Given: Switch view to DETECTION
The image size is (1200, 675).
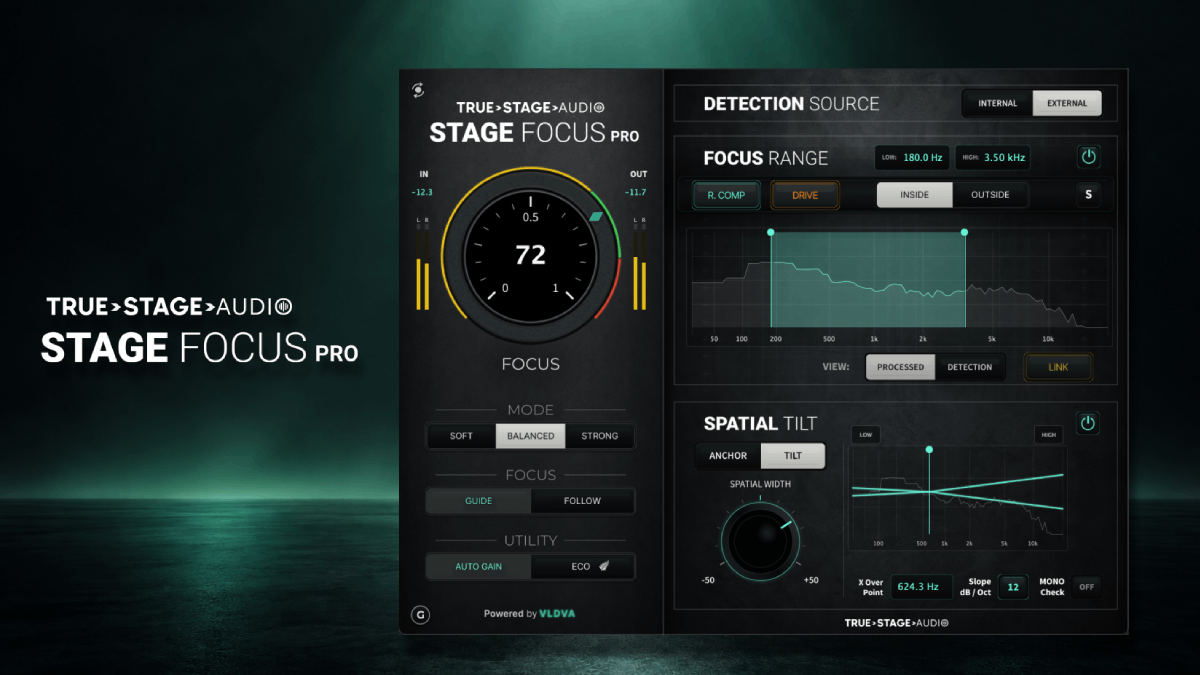Looking at the screenshot, I should point(970,367).
